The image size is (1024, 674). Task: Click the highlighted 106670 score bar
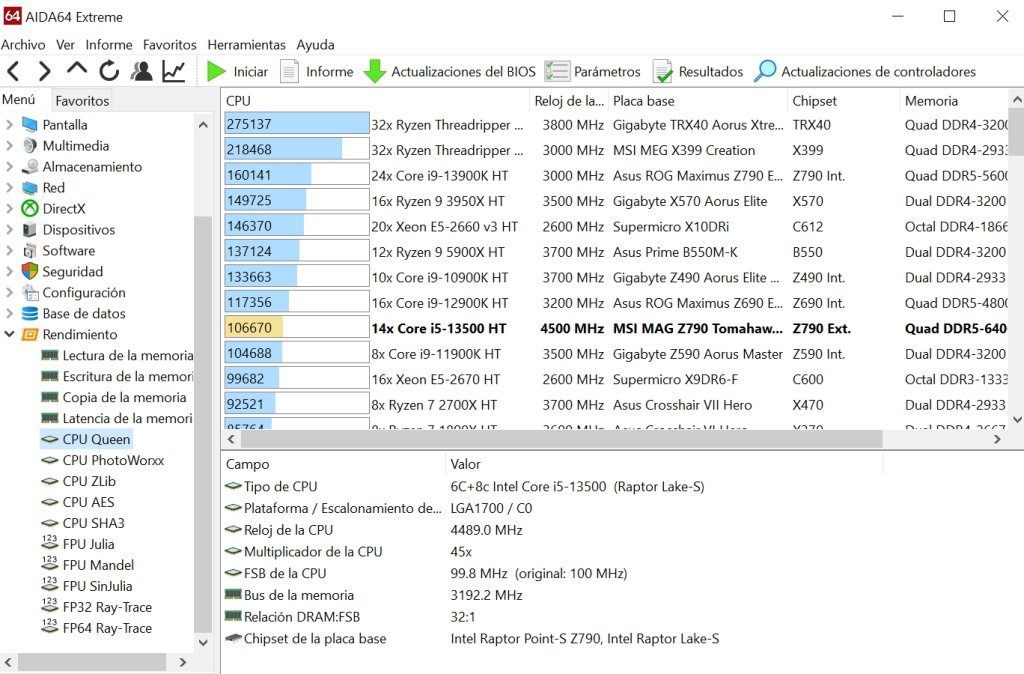[x=296, y=327]
